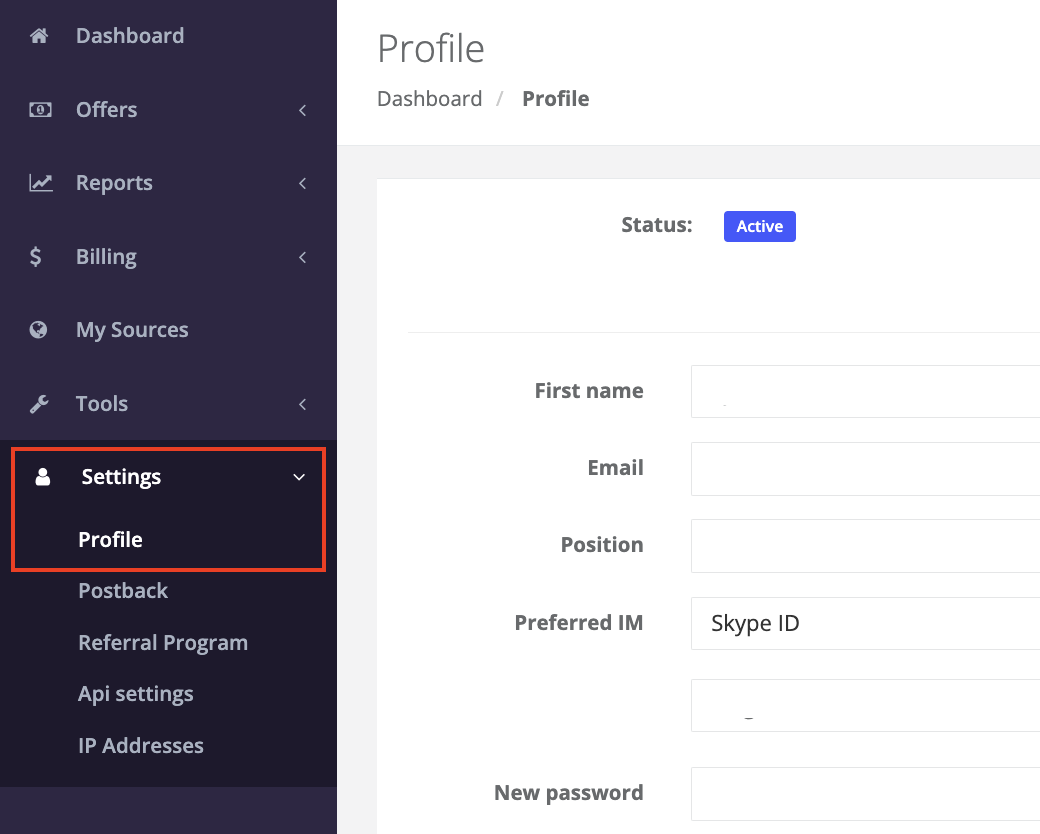This screenshot has height=834, width=1040.
Task: Click the Dashboard breadcrumb link
Action: click(x=429, y=98)
